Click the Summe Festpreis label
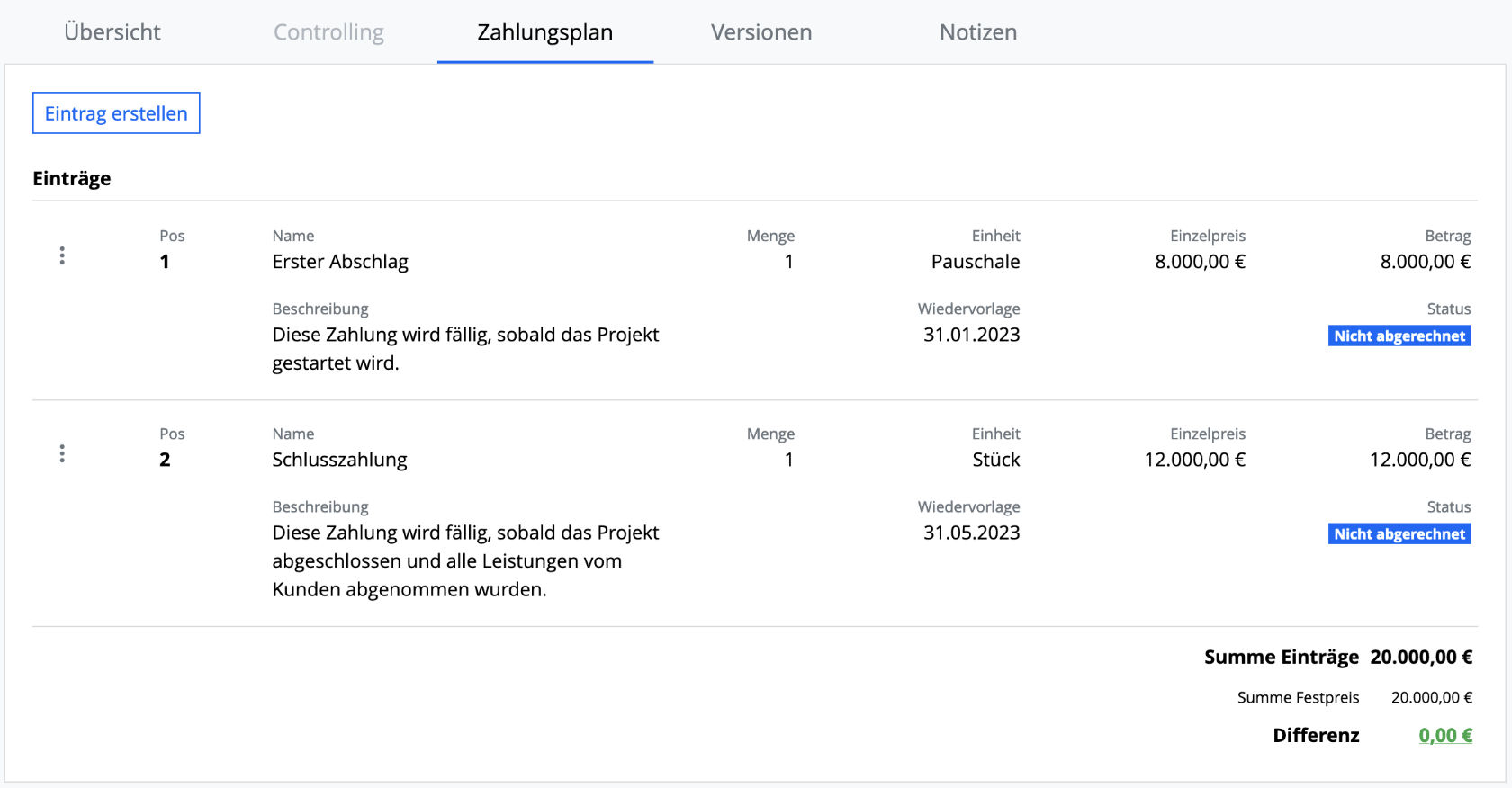 point(1298,697)
